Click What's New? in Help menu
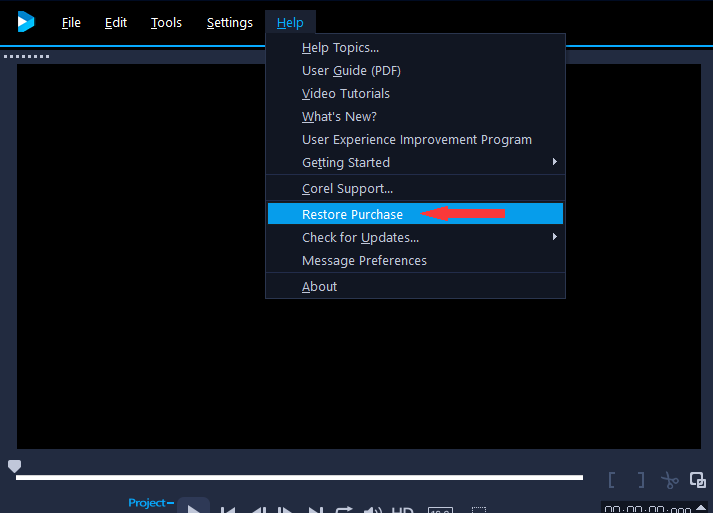Viewport: 713px width, 513px height. tap(415, 116)
